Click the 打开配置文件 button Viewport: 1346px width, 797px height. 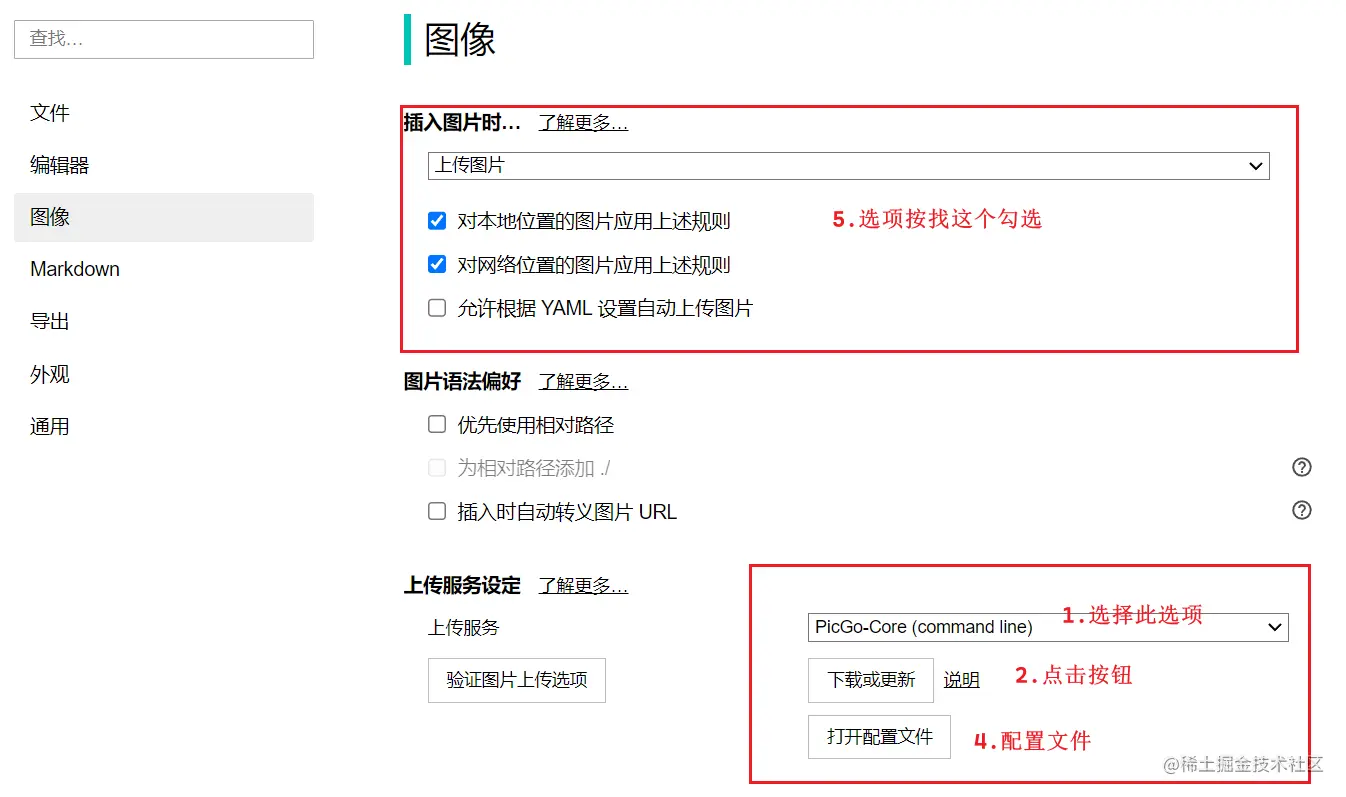[x=879, y=737]
